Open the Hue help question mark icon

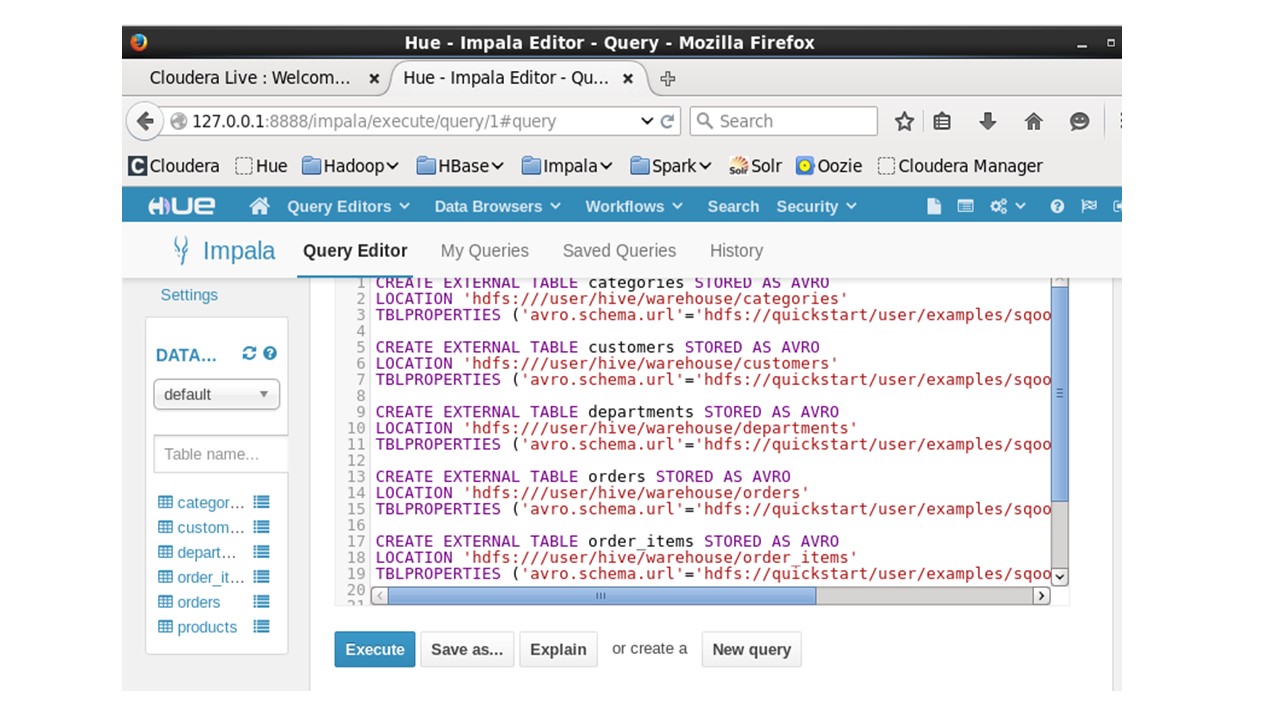pyautogui.click(x=1057, y=206)
